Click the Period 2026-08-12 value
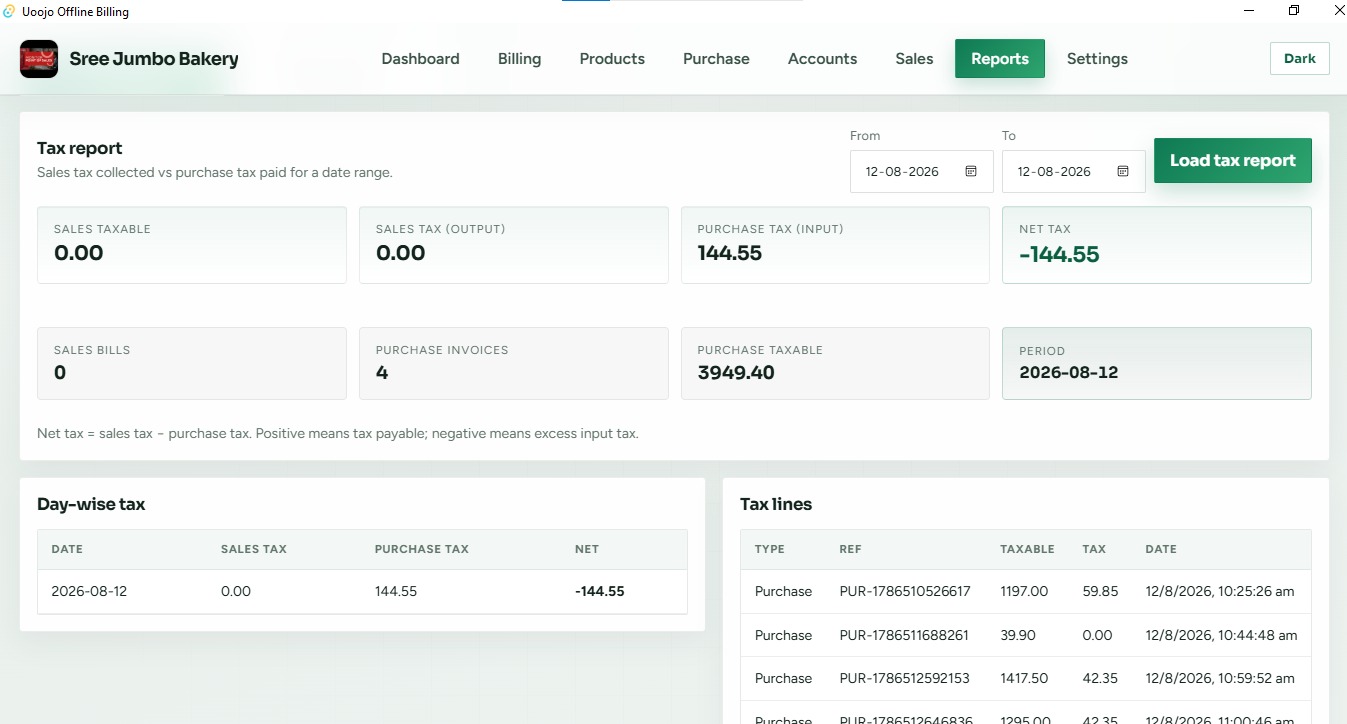The width and height of the screenshot is (1347, 724). [x=1069, y=373]
